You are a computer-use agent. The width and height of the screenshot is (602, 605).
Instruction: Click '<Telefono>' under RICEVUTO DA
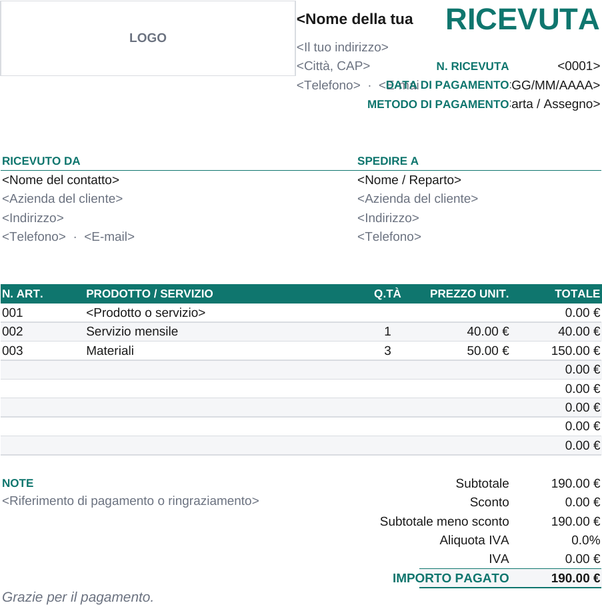point(34,237)
